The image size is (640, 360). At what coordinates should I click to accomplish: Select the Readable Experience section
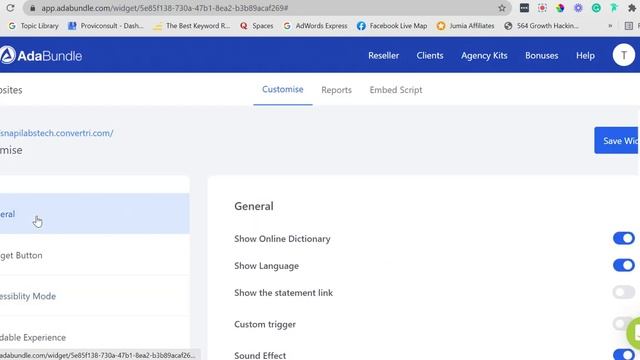pyautogui.click(x=95, y=337)
